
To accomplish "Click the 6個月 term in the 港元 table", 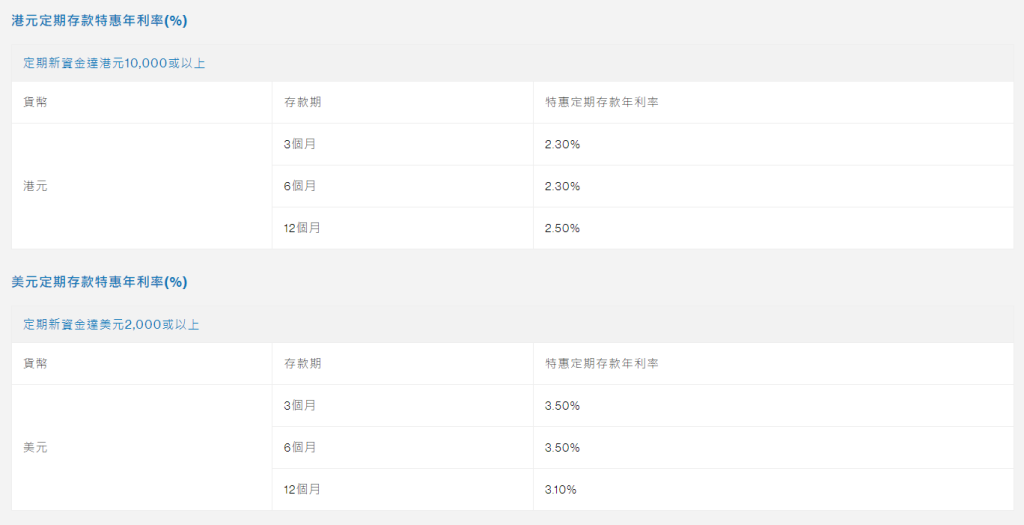I will click(300, 186).
